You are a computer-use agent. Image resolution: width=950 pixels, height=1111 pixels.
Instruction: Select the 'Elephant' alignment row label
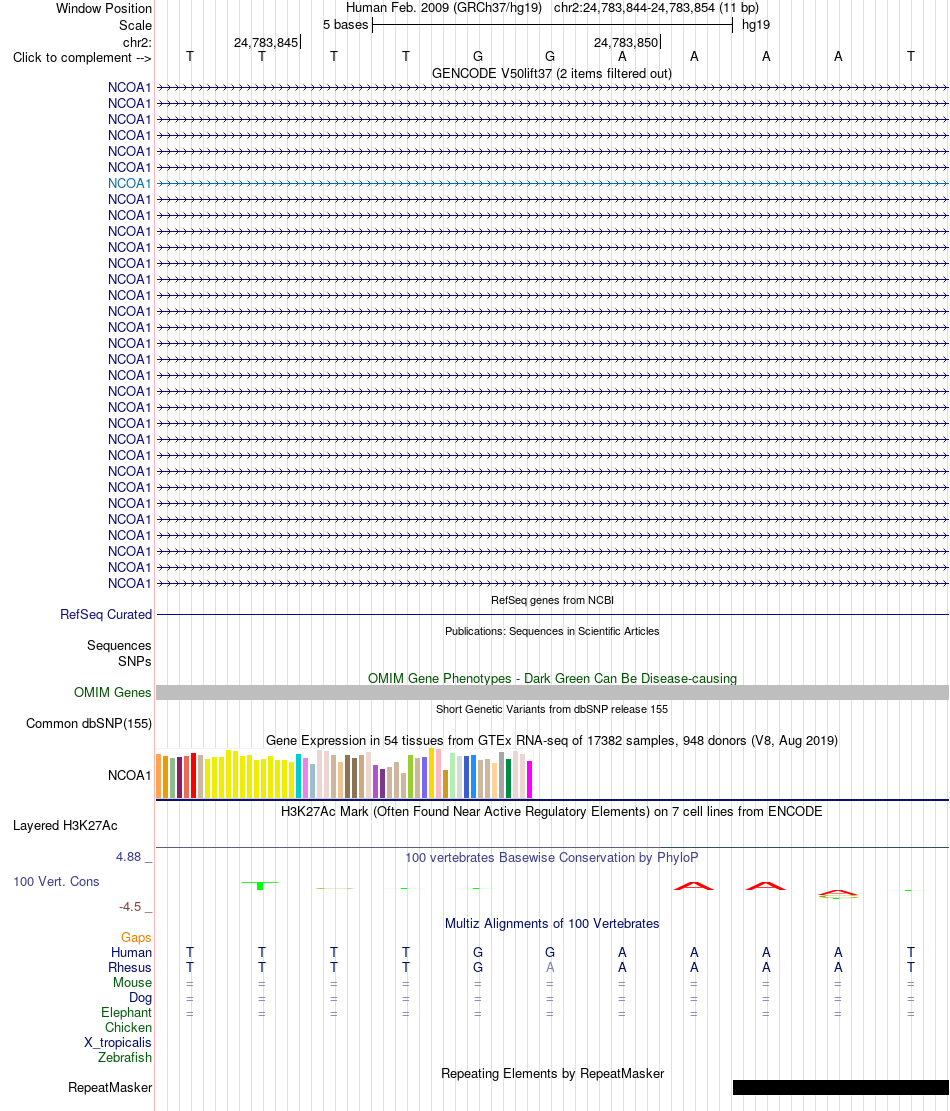point(126,1013)
